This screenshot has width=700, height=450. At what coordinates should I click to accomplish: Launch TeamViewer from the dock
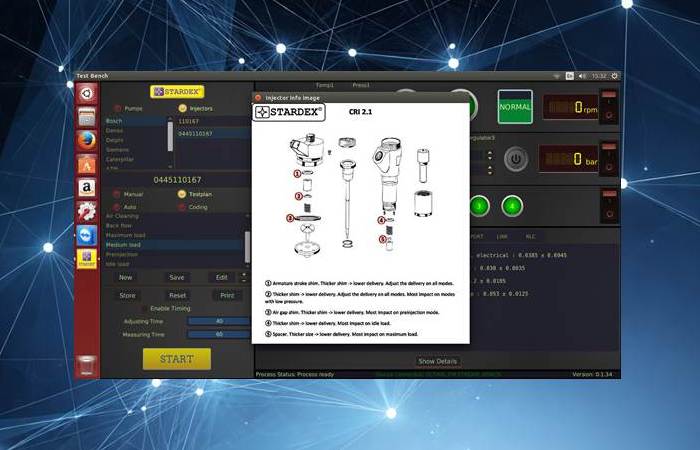point(86,234)
